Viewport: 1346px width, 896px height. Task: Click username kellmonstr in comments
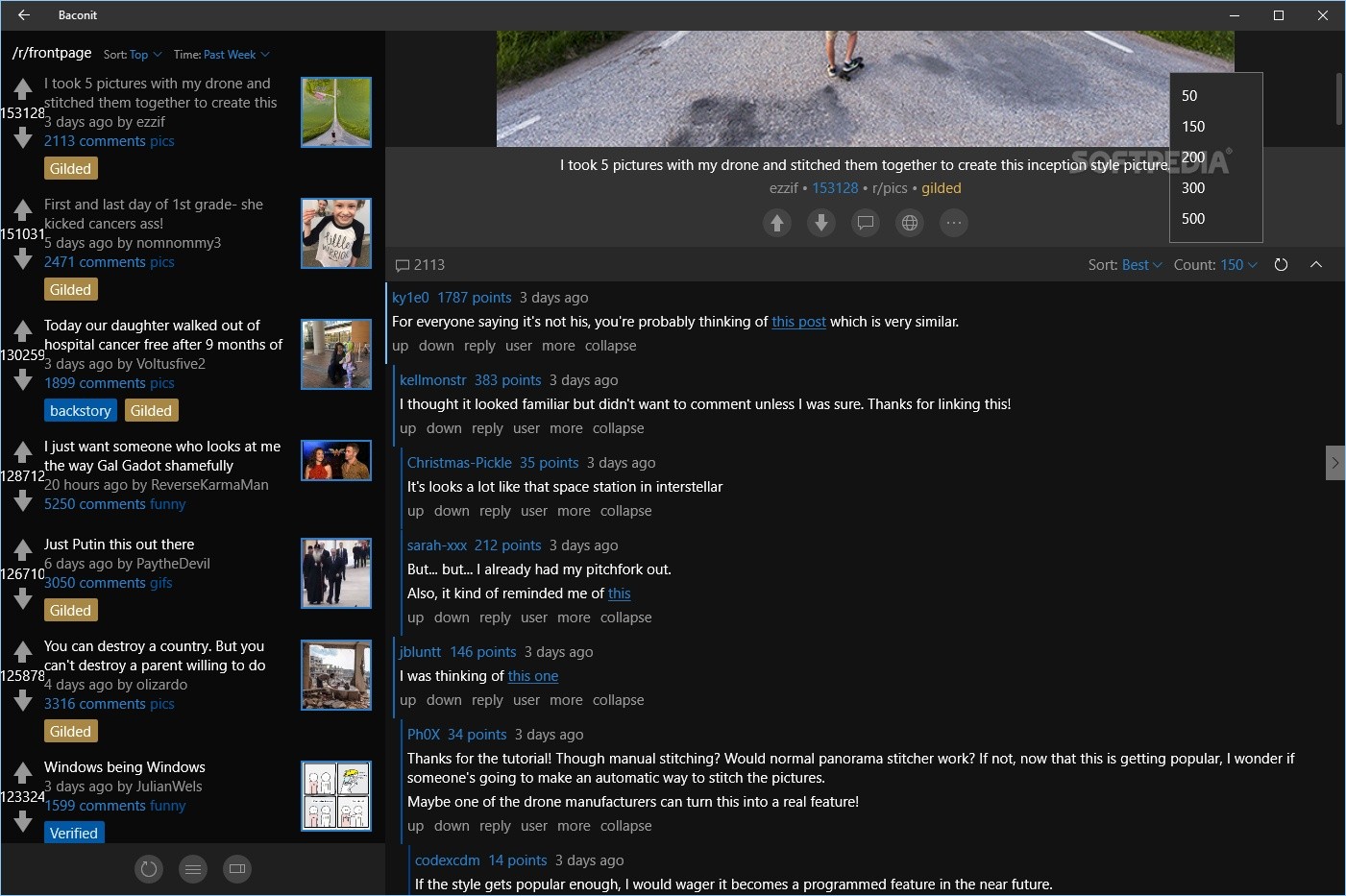432,380
